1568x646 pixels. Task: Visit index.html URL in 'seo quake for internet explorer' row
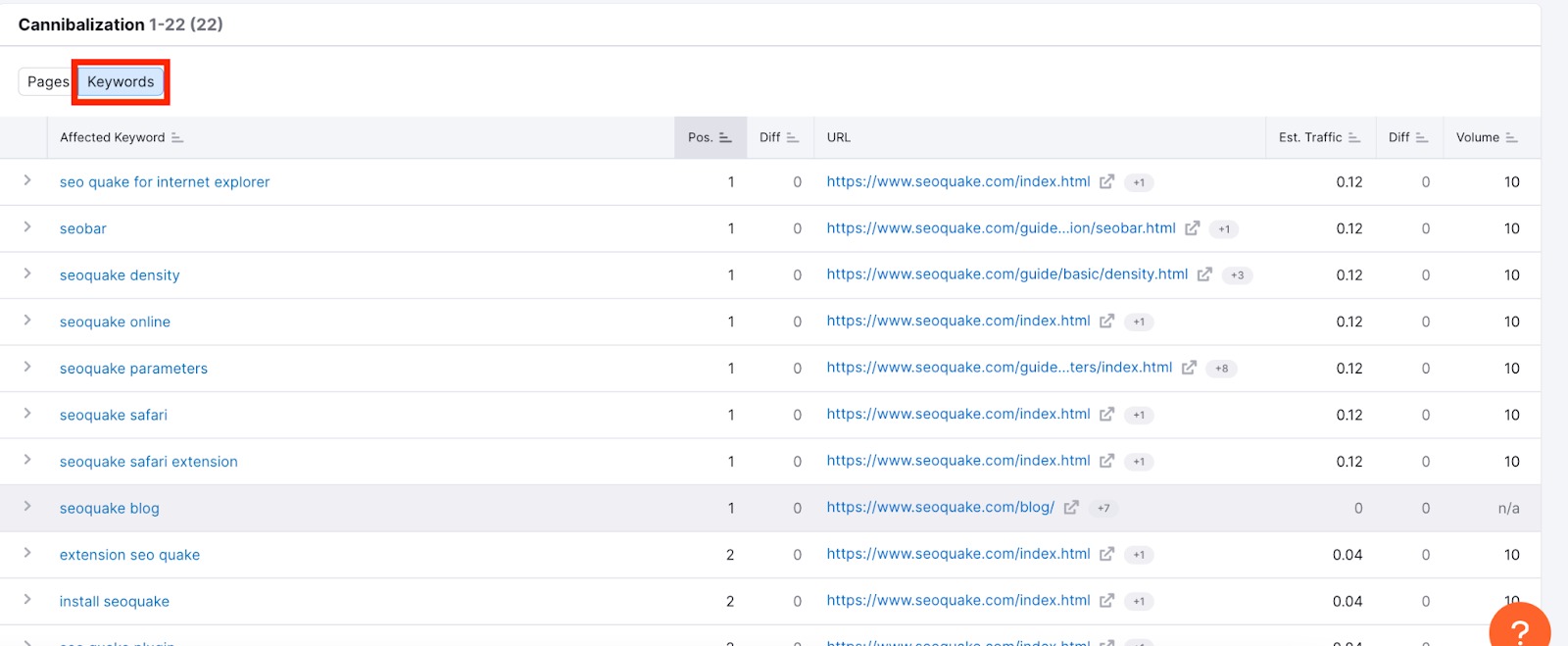pyautogui.click(x=958, y=181)
